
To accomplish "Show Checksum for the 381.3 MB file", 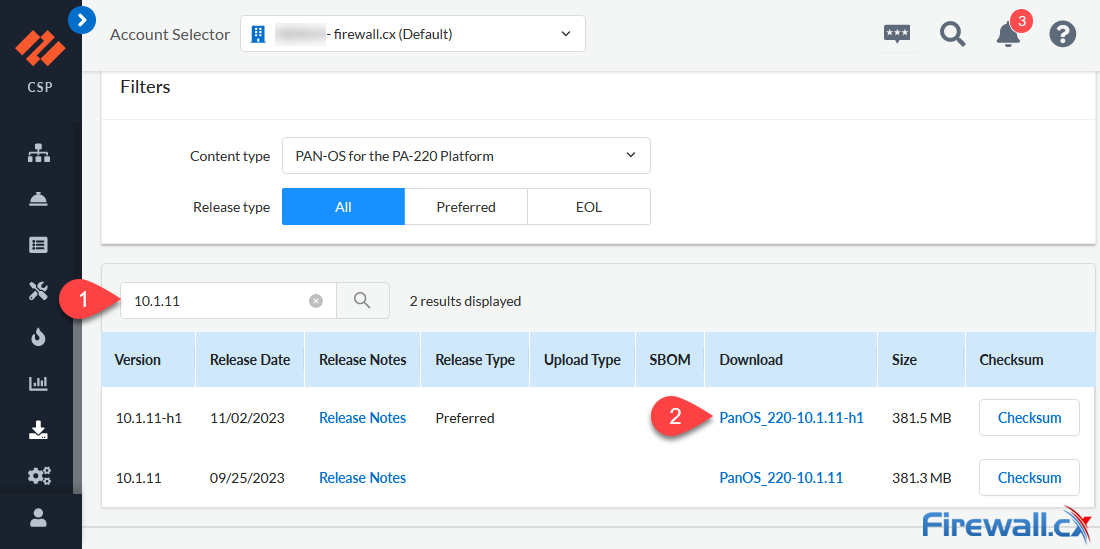I will coord(1029,477).
